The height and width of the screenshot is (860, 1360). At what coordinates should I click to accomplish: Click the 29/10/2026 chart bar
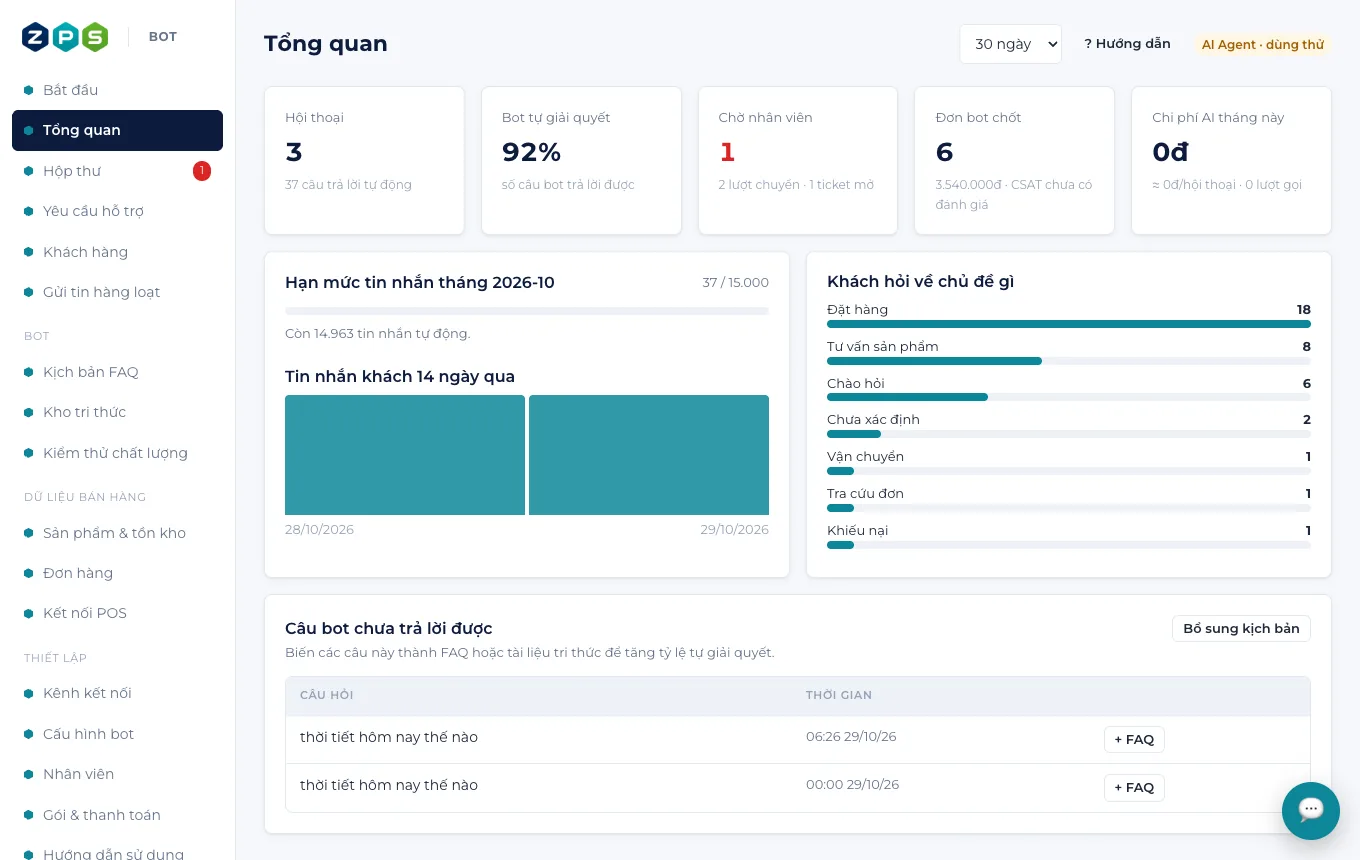(649, 455)
